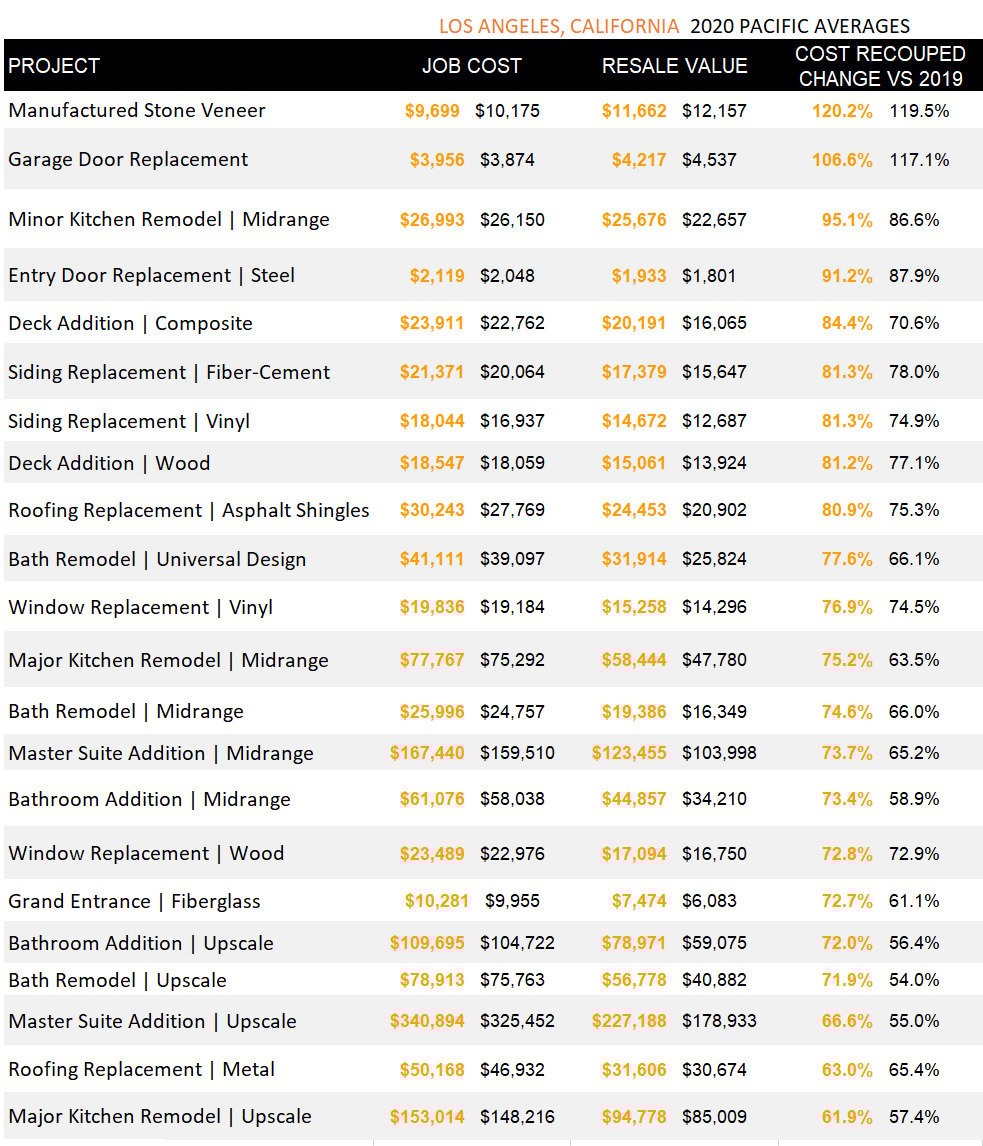983x1146 pixels.
Task: Select Roofing Replacement | Metal row label
Action: coord(141,1069)
